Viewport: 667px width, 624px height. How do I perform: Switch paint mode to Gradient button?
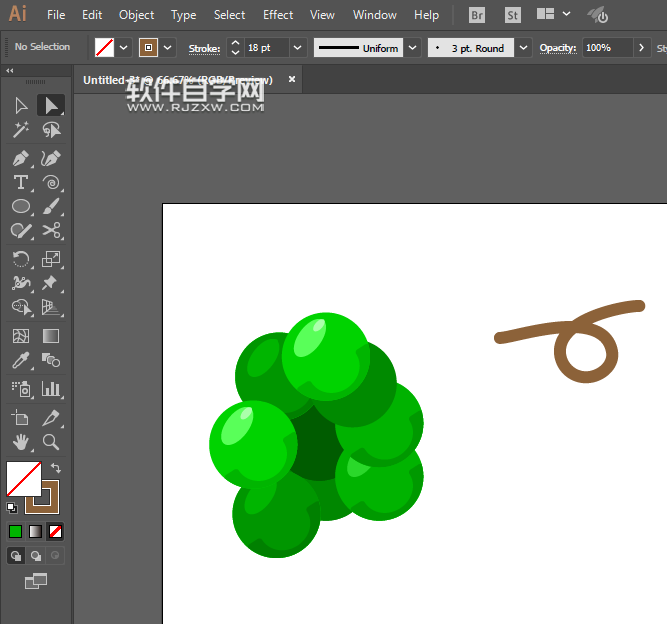36,531
